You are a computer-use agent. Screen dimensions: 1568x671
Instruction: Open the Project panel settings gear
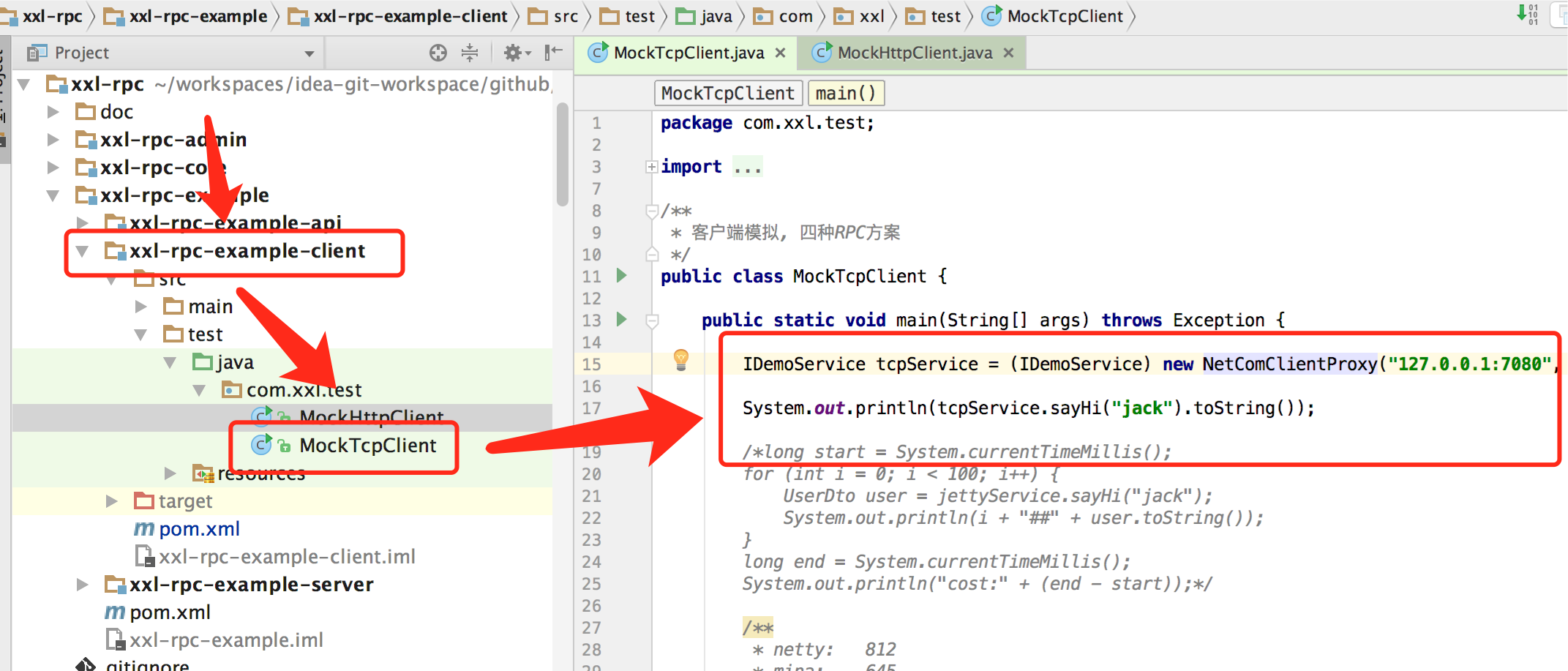coord(517,53)
